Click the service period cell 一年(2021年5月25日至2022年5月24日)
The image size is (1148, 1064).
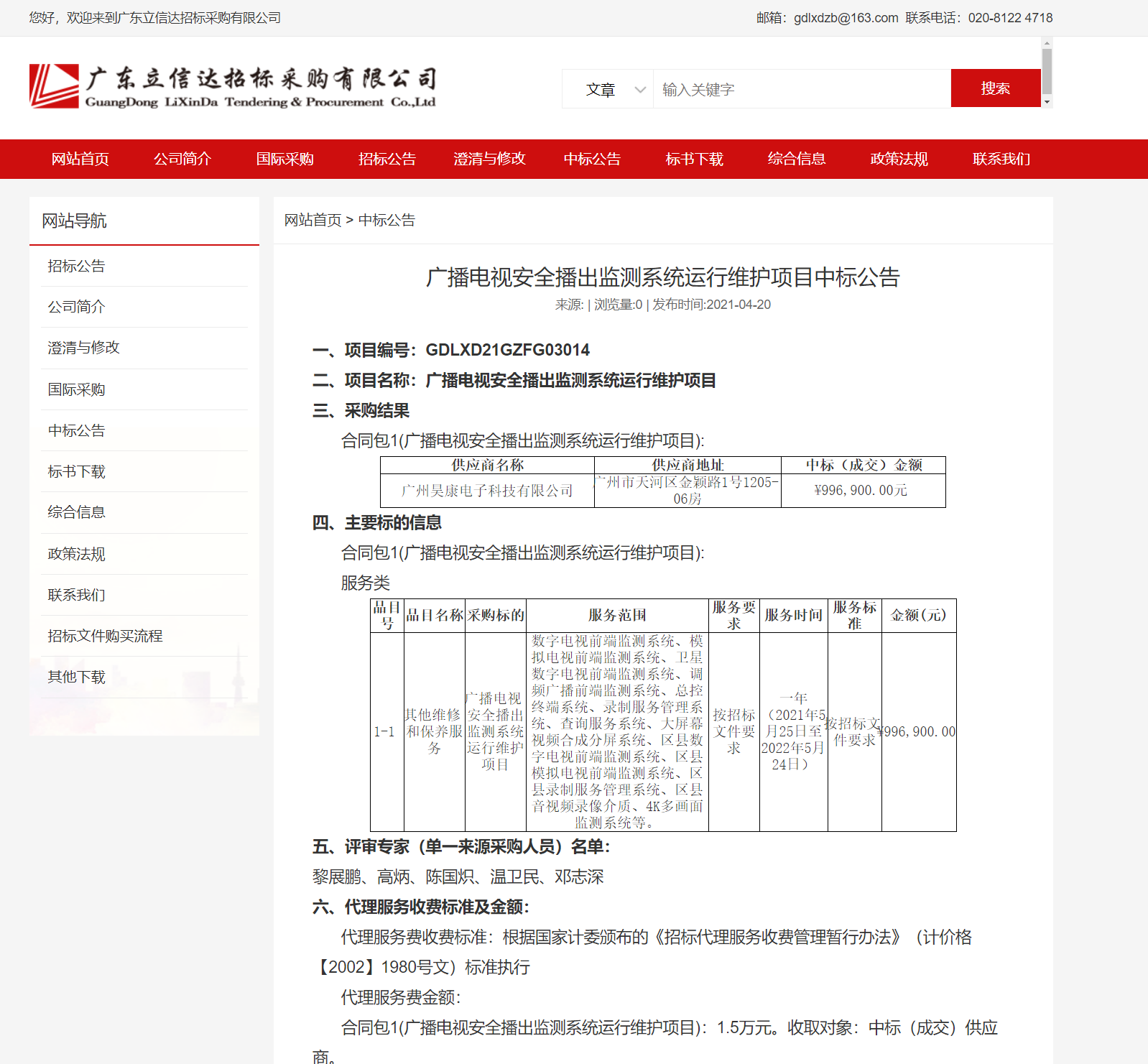[x=793, y=731]
